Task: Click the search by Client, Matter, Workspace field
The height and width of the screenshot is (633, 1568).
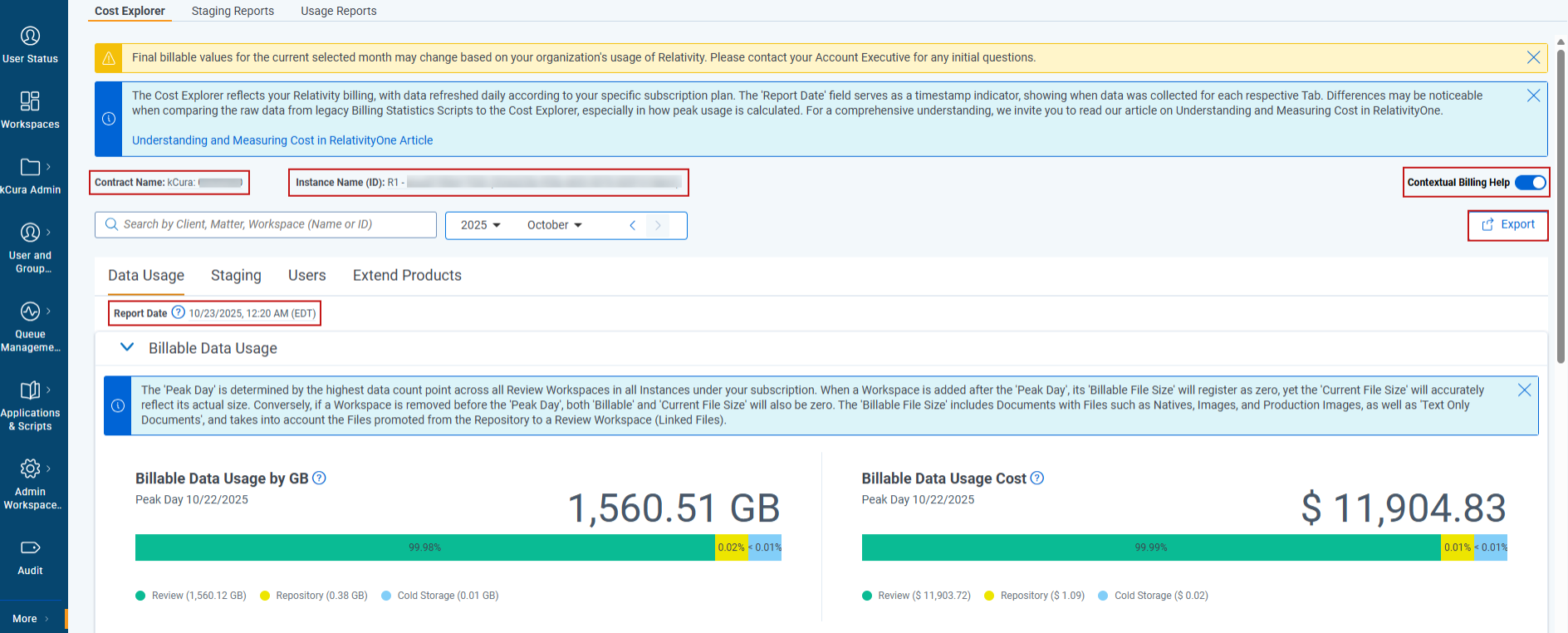Action: click(266, 225)
